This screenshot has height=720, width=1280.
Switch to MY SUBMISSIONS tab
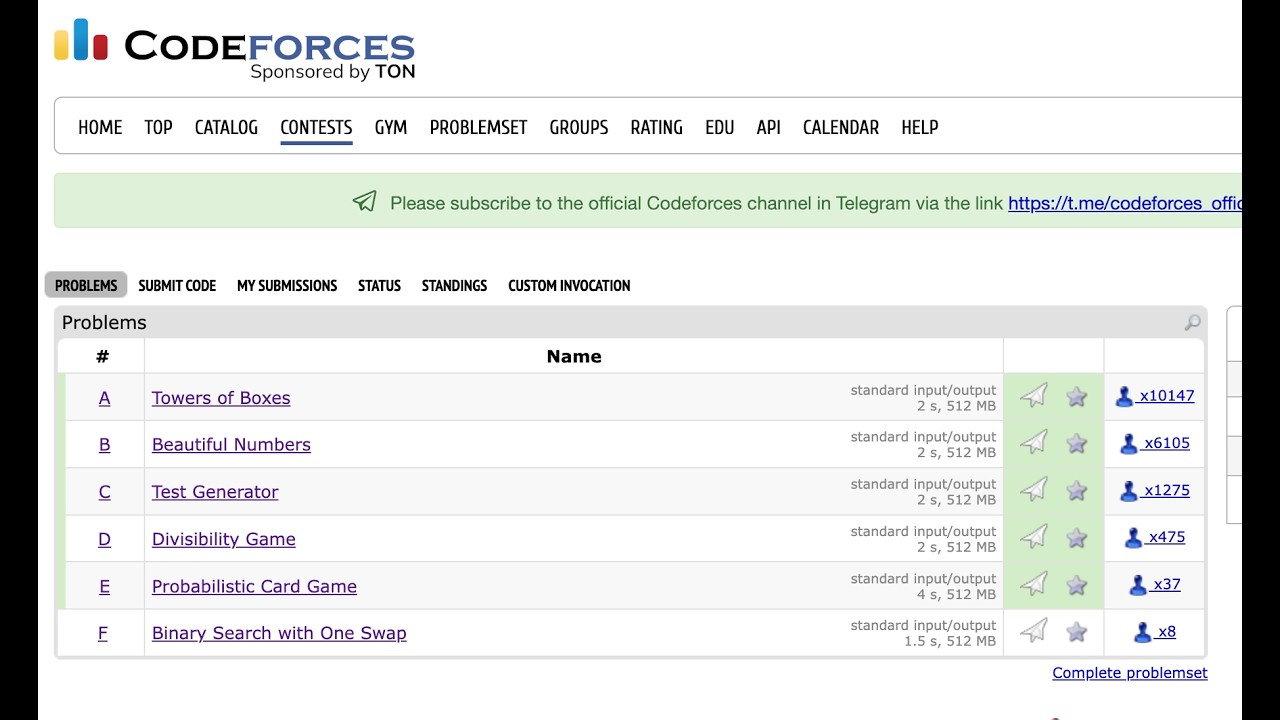coord(287,285)
